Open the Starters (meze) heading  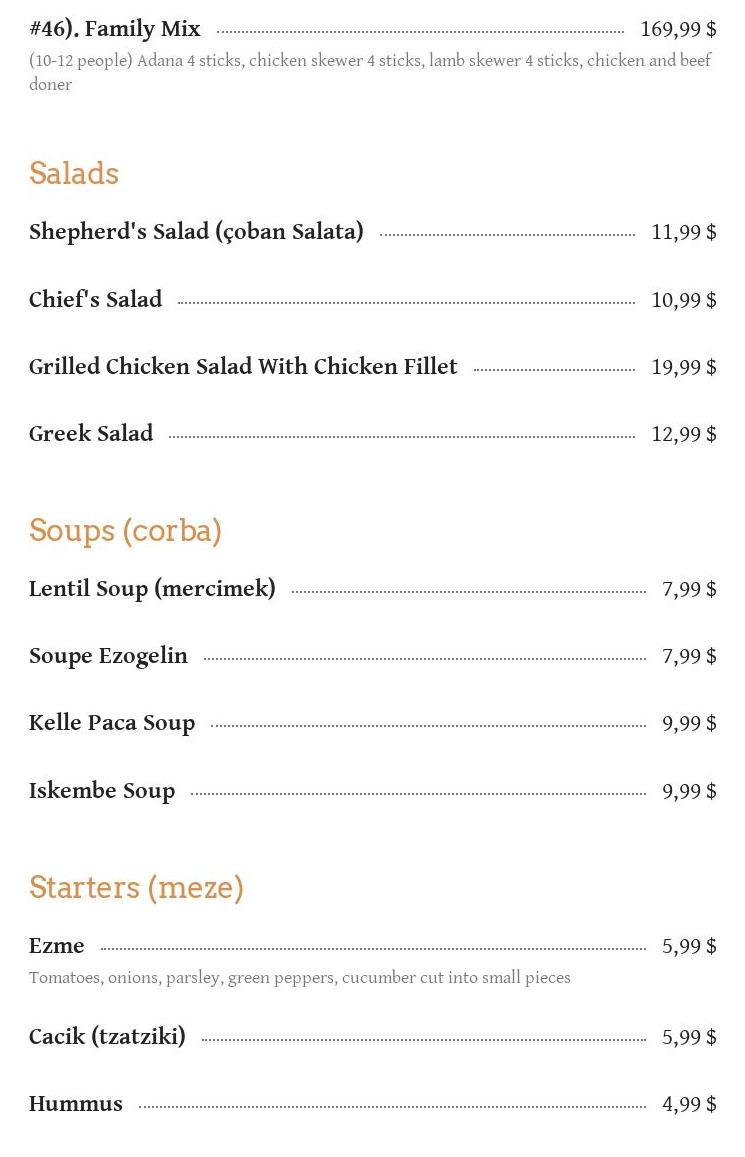click(x=136, y=887)
